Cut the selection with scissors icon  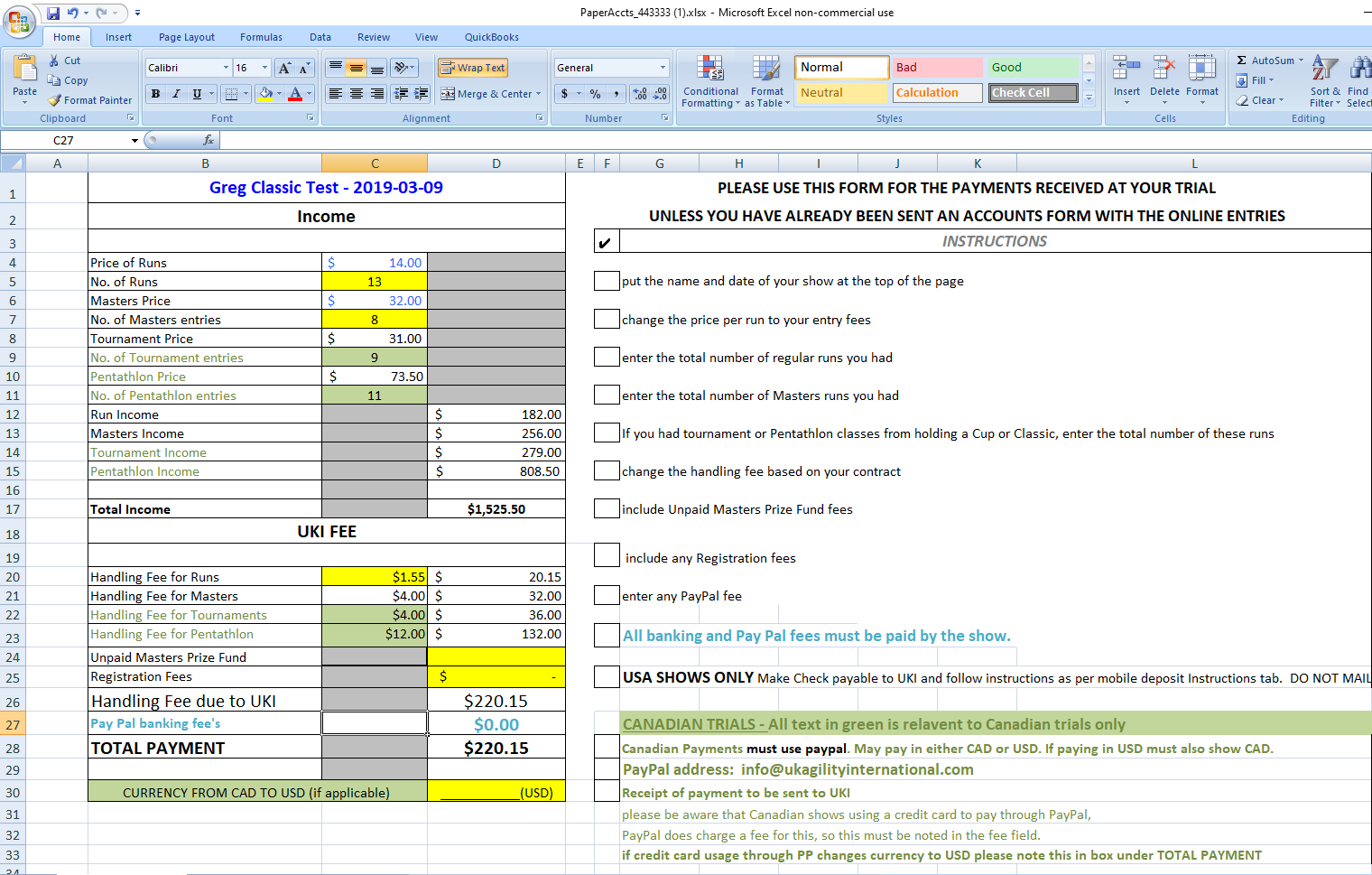55,61
